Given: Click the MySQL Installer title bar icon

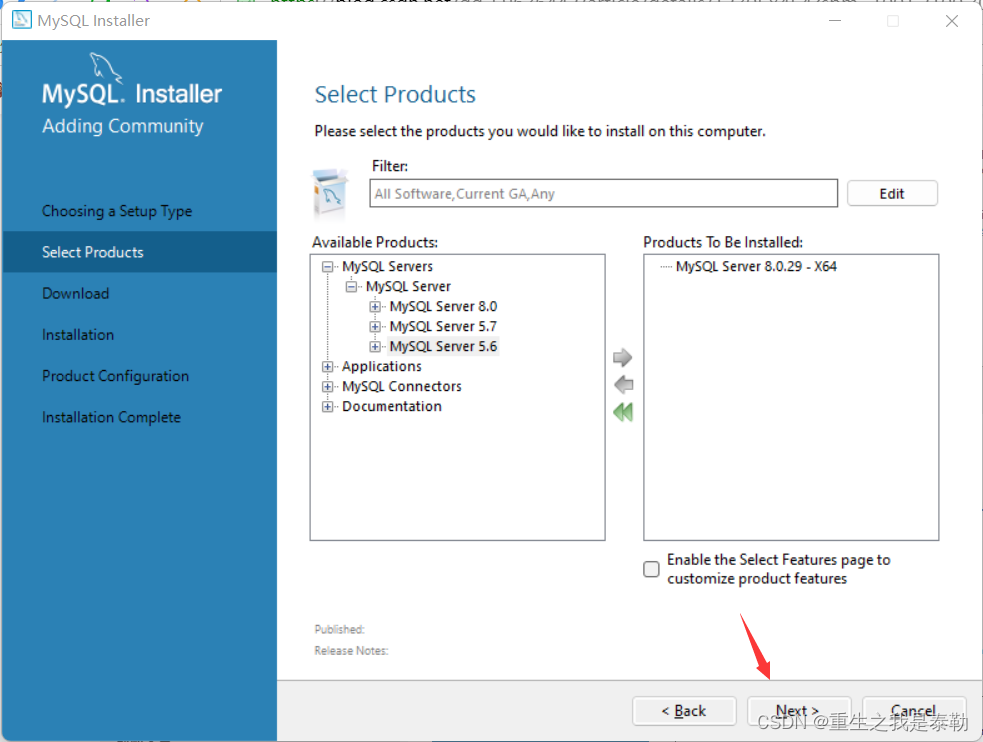Looking at the screenshot, I should coord(21,20).
